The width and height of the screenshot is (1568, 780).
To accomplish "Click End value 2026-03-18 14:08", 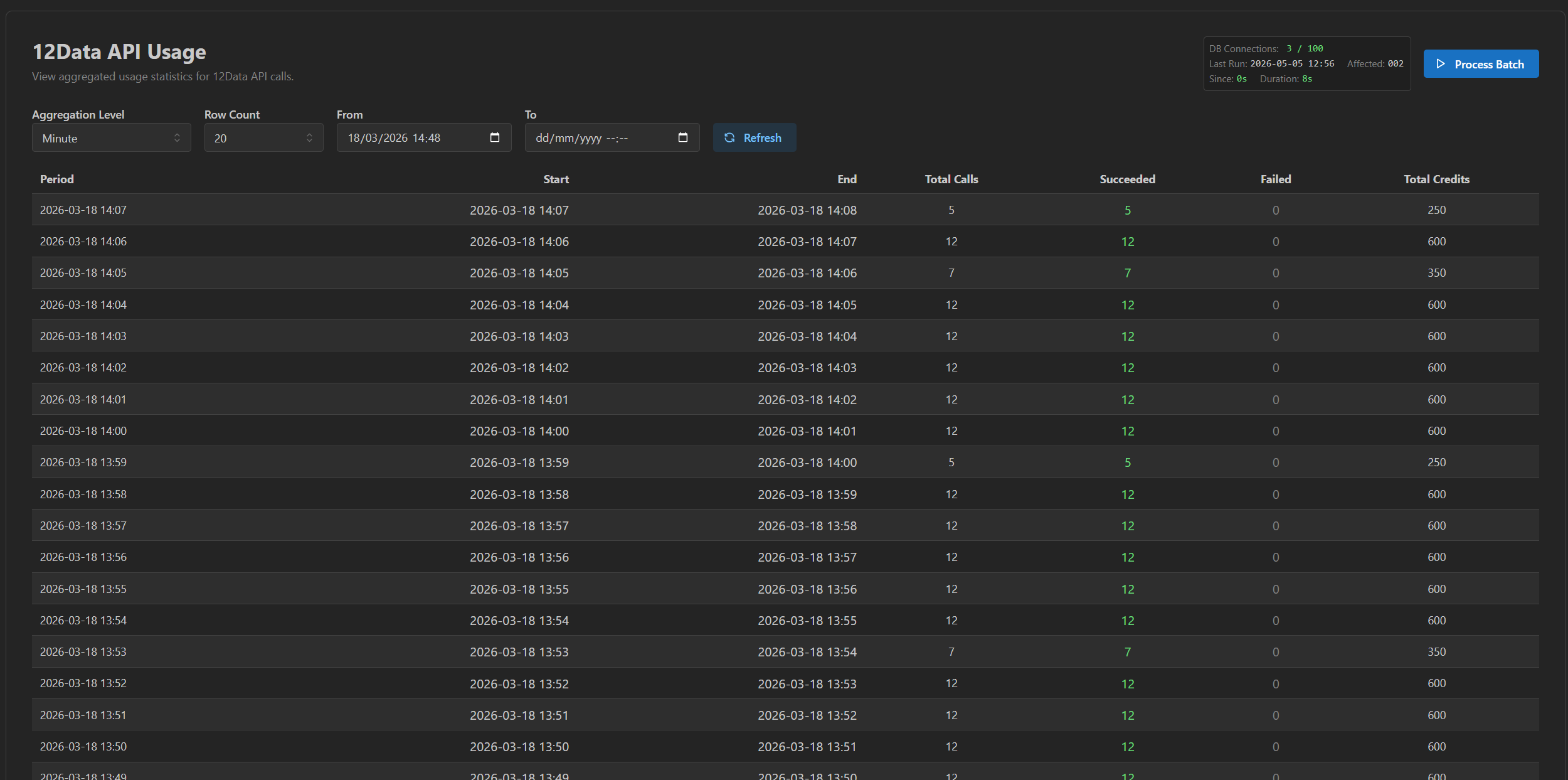I will tap(807, 210).
